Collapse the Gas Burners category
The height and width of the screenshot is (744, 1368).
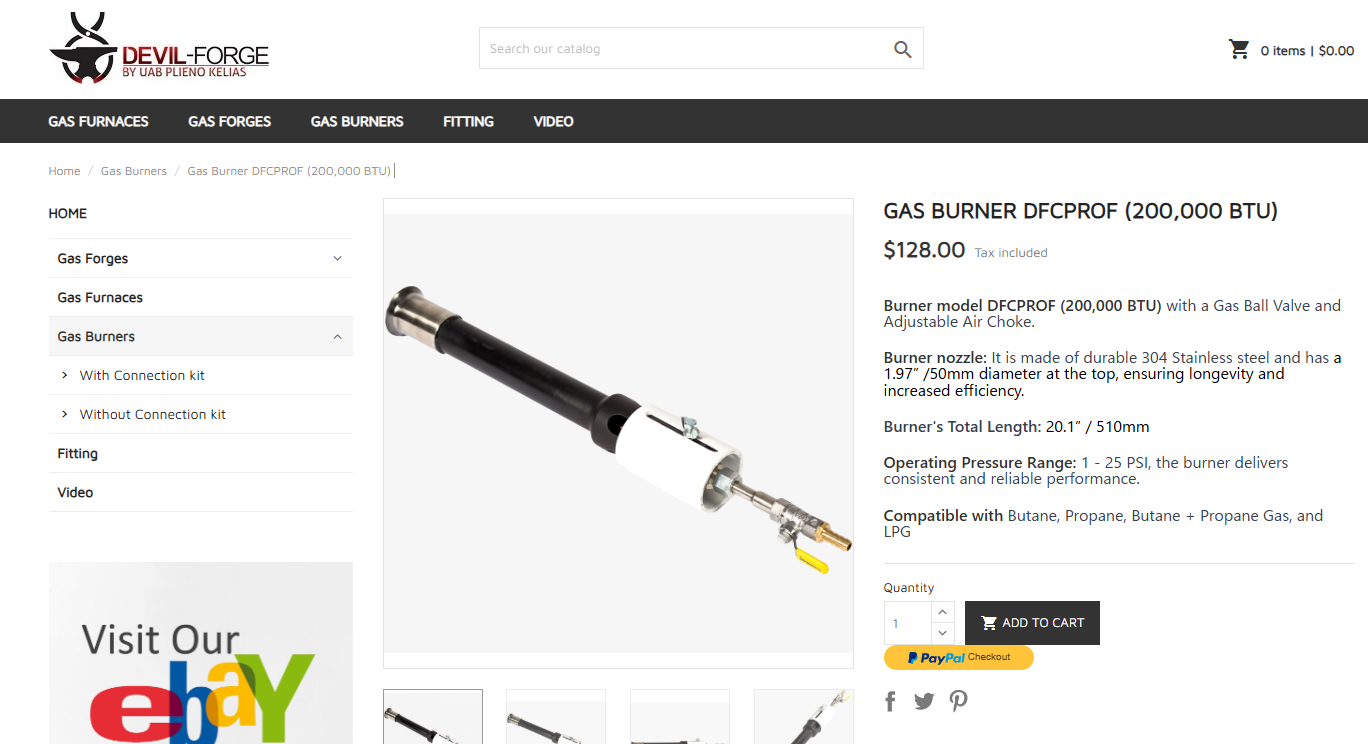(337, 337)
